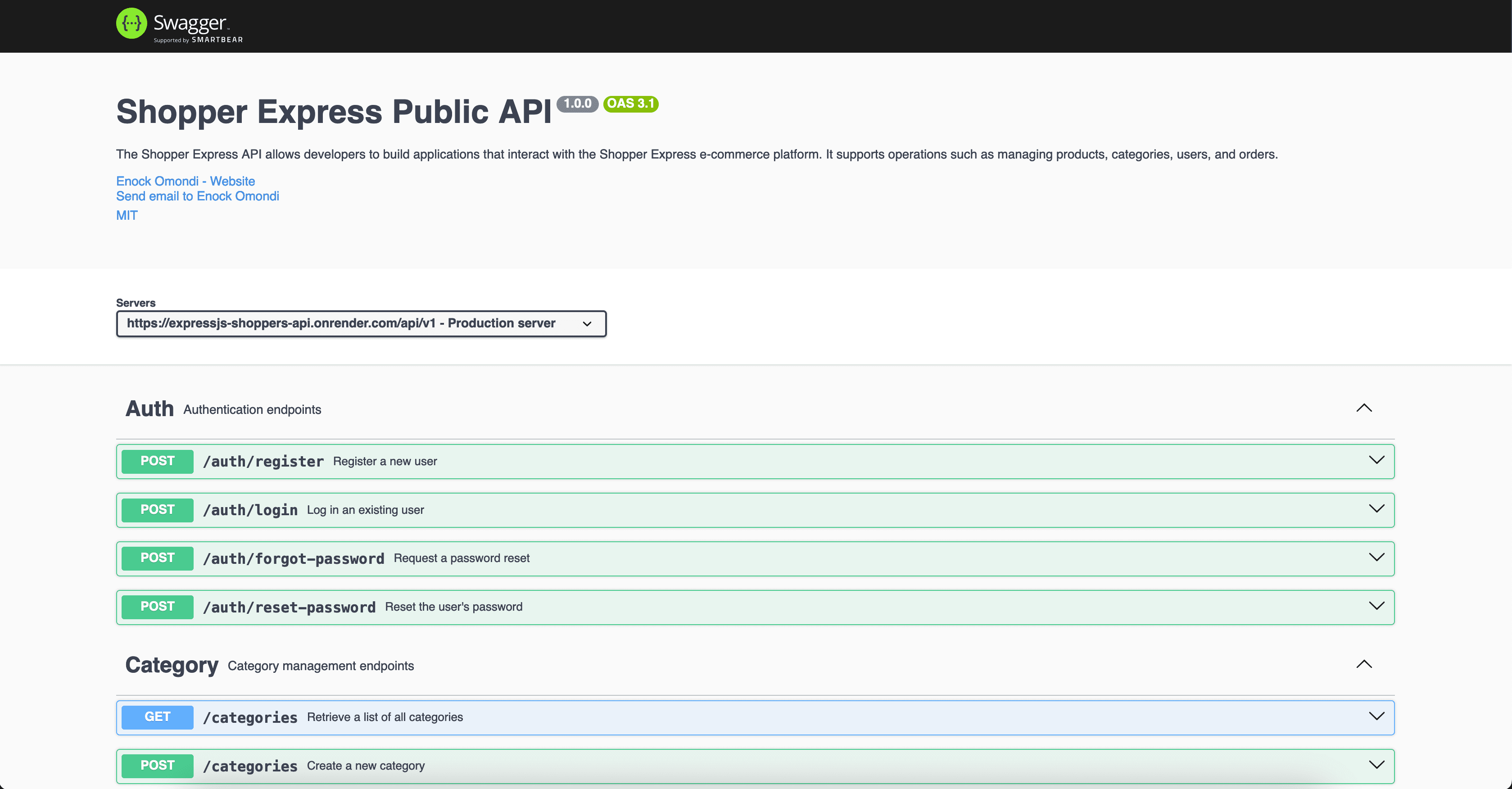The width and height of the screenshot is (1512, 789).
Task: Click the Servers label
Action: click(136, 303)
